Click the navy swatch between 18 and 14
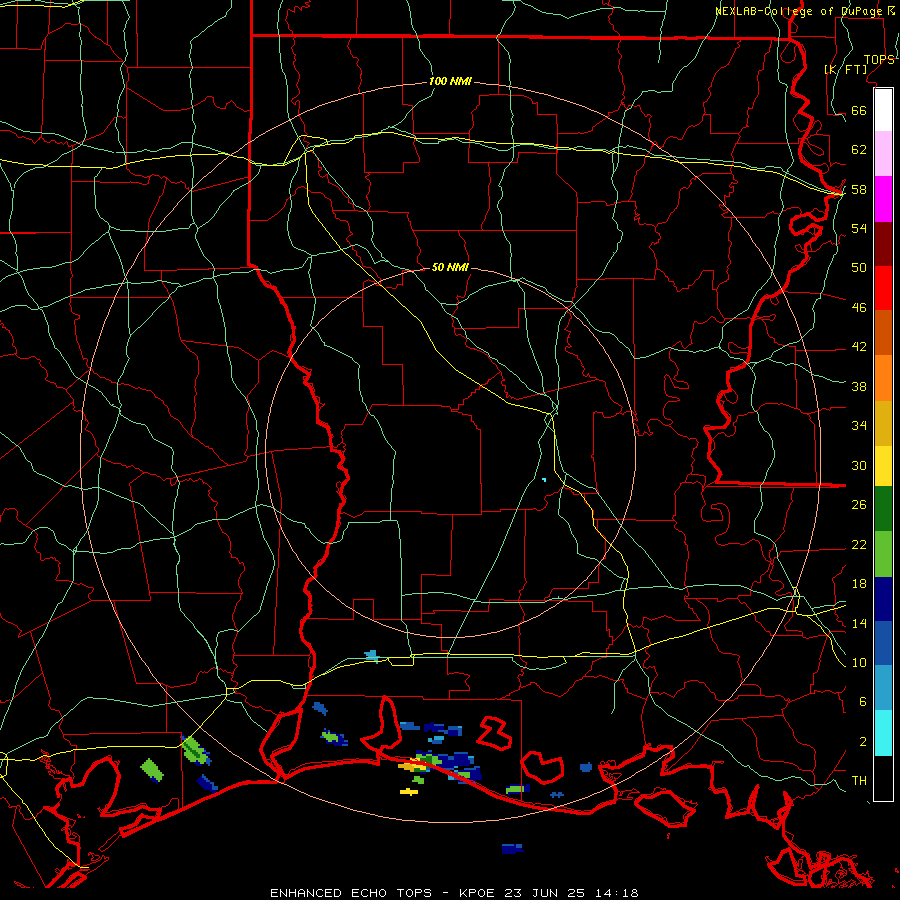This screenshot has width=900, height=900. tap(883, 599)
